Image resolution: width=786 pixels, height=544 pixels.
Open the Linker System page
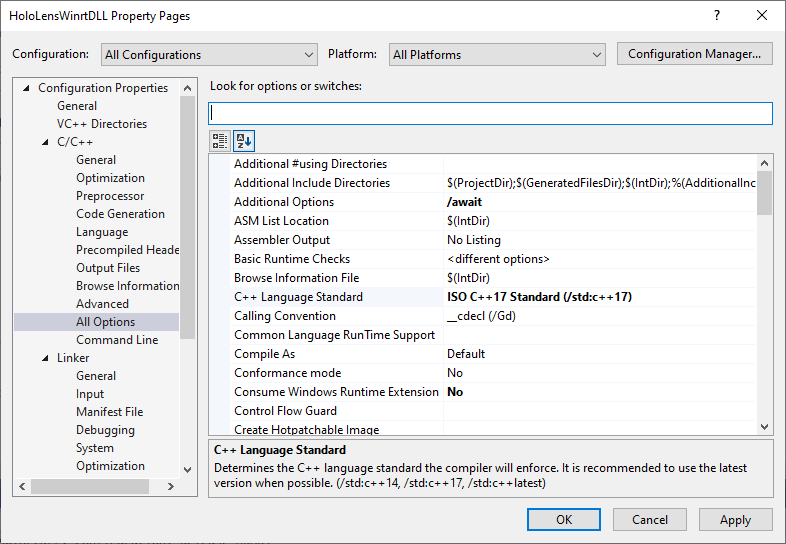pos(95,448)
